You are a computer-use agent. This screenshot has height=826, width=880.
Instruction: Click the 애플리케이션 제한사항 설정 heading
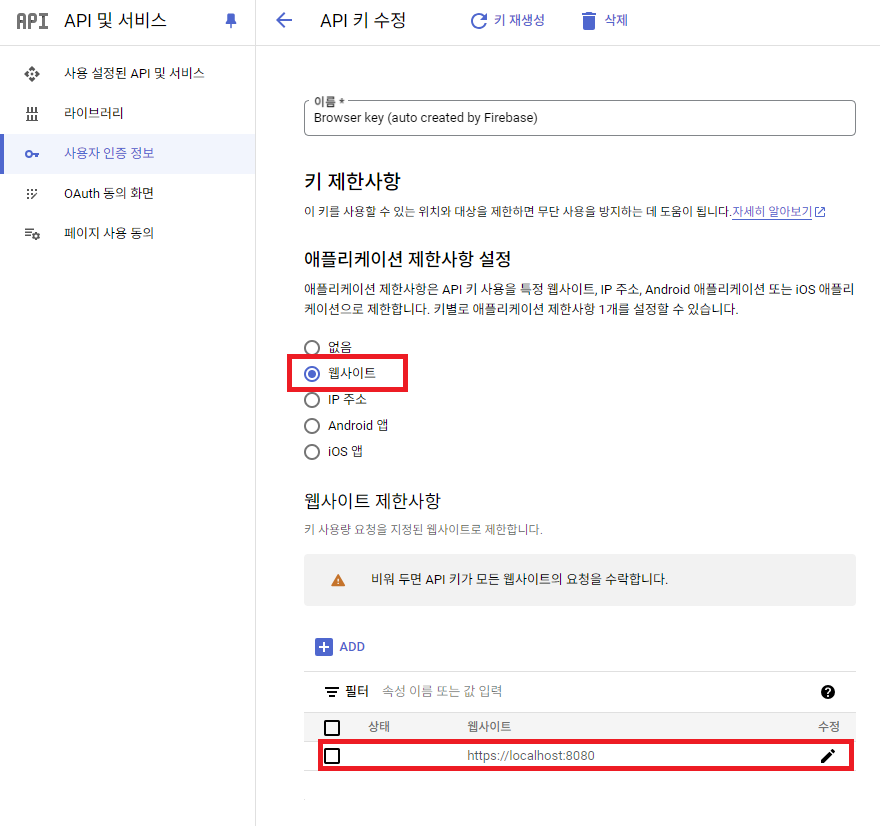(407, 259)
